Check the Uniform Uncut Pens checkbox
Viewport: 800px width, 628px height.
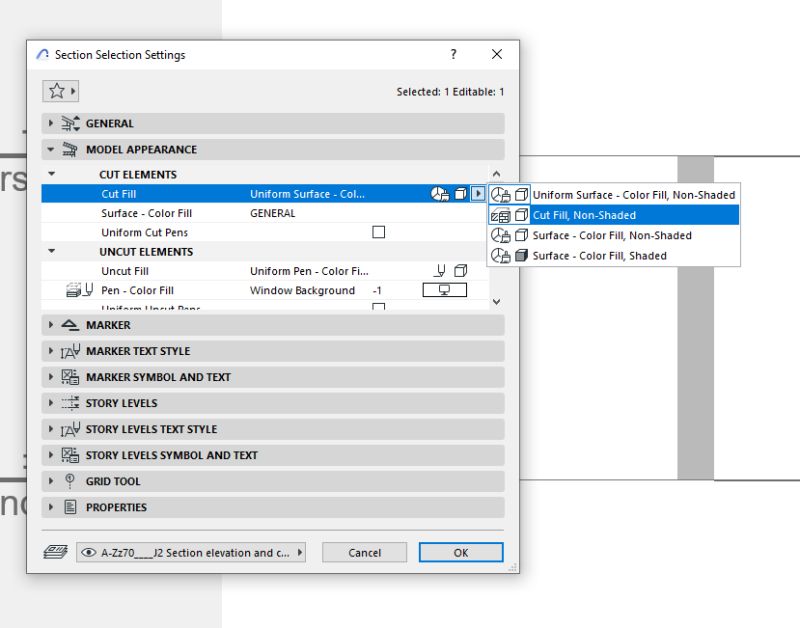tap(377, 307)
